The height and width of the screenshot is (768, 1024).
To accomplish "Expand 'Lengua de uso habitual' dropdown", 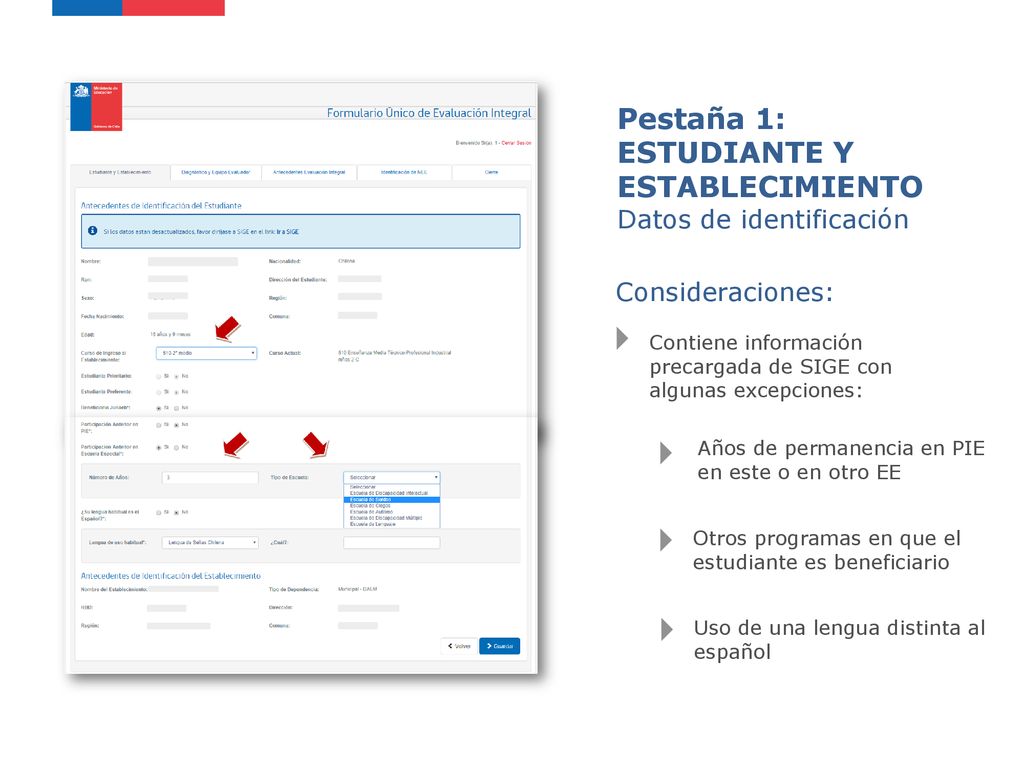I will (x=210, y=543).
